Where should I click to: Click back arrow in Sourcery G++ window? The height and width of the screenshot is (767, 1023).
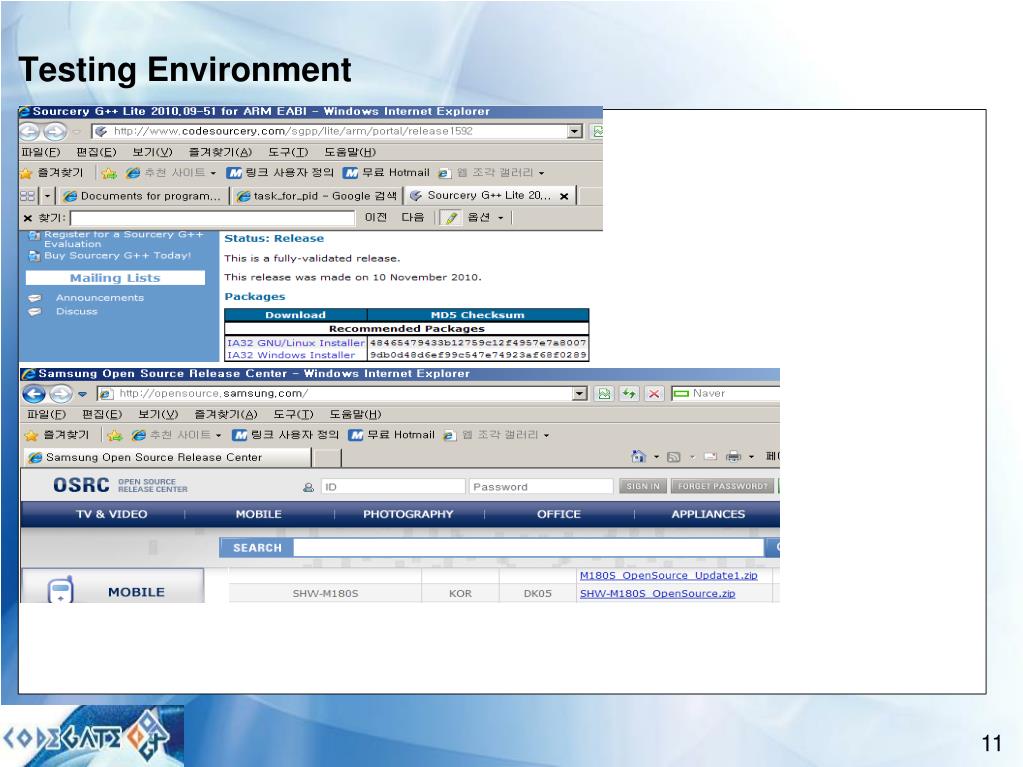point(29,131)
